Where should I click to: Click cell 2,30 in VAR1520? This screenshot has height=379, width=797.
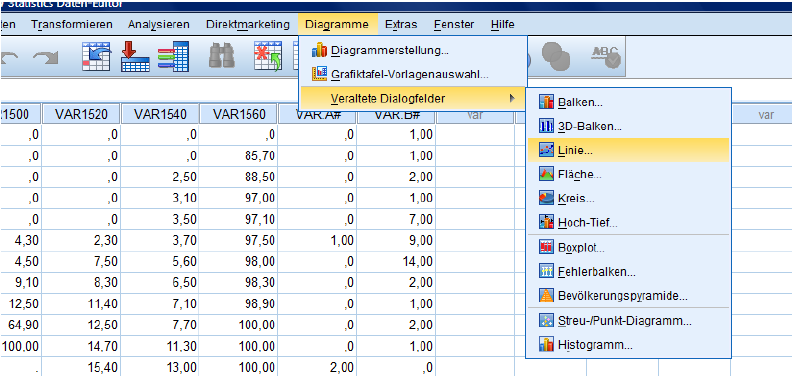[81, 240]
